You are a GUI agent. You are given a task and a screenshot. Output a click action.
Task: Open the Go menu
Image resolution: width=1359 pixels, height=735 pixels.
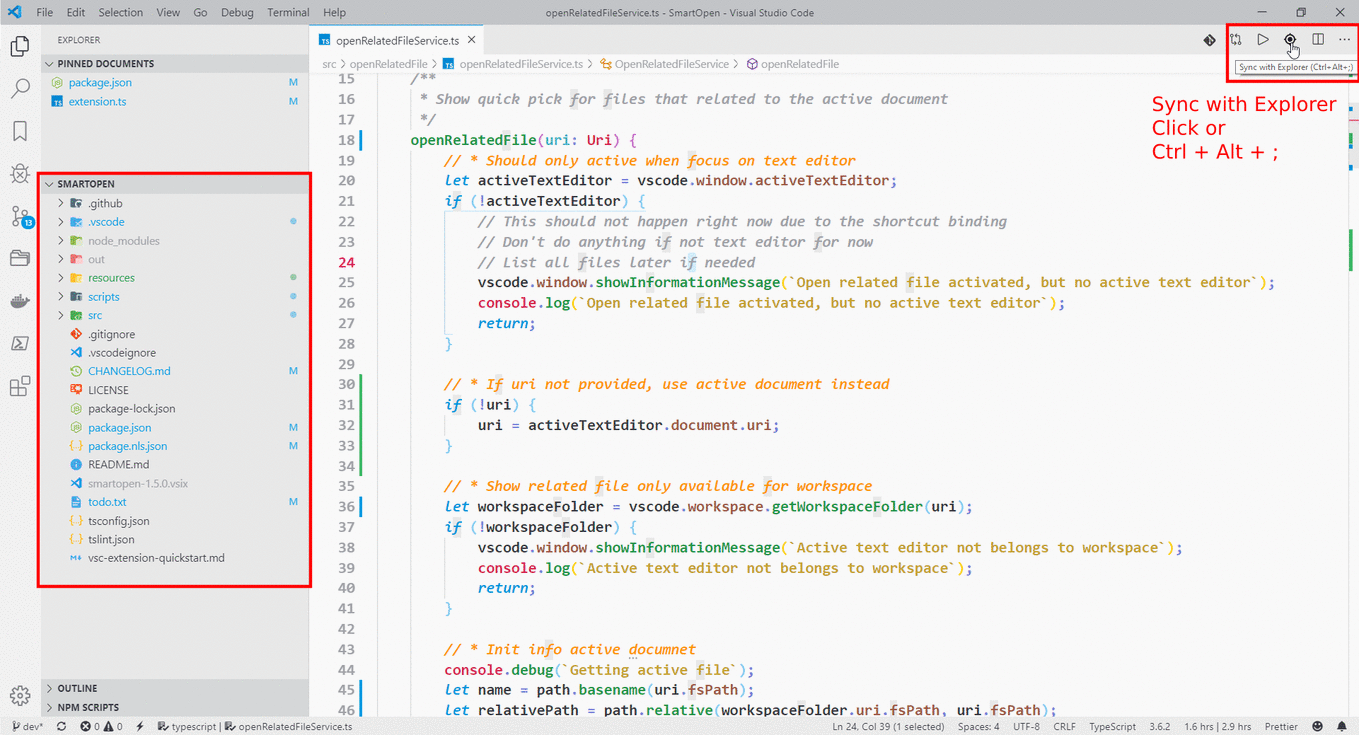point(201,12)
